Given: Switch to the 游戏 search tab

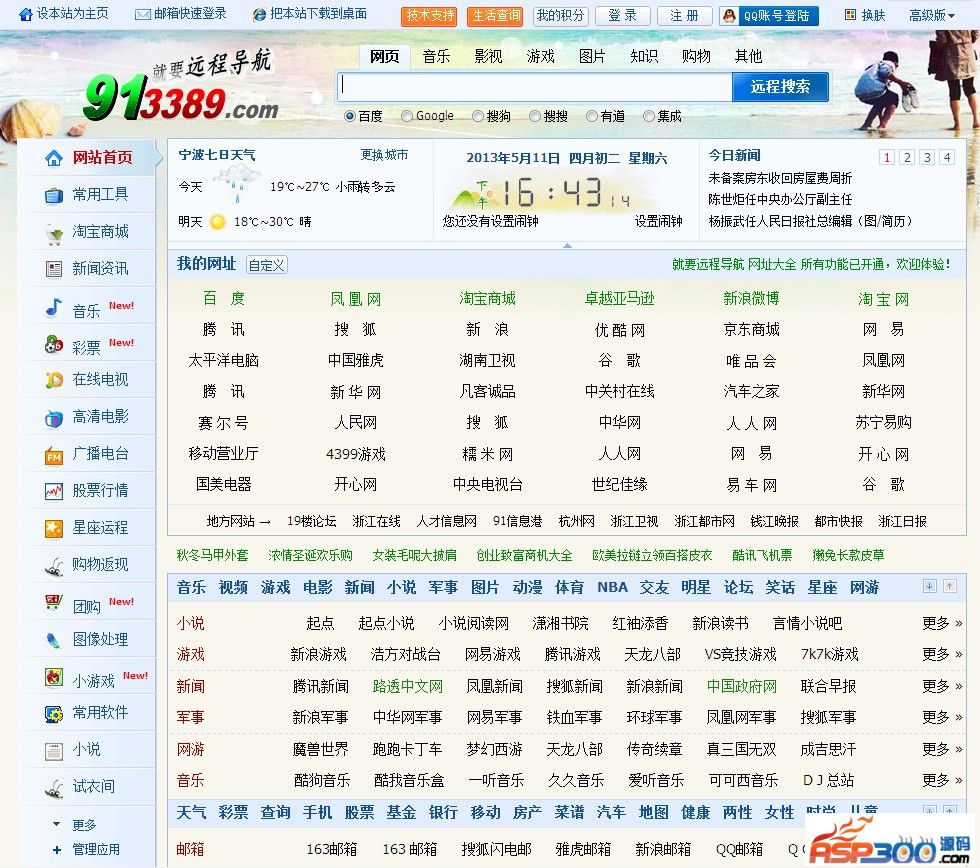Looking at the screenshot, I should (541, 57).
